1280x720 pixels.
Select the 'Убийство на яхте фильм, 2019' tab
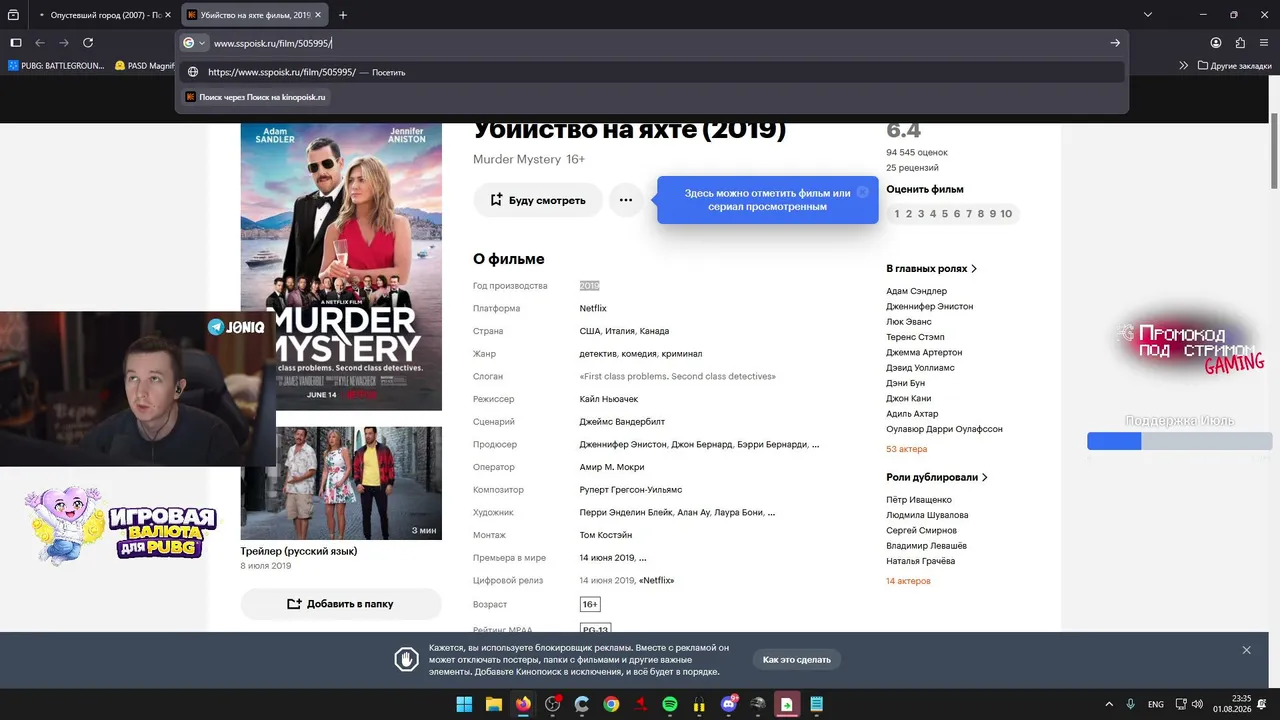click(255, 15)
